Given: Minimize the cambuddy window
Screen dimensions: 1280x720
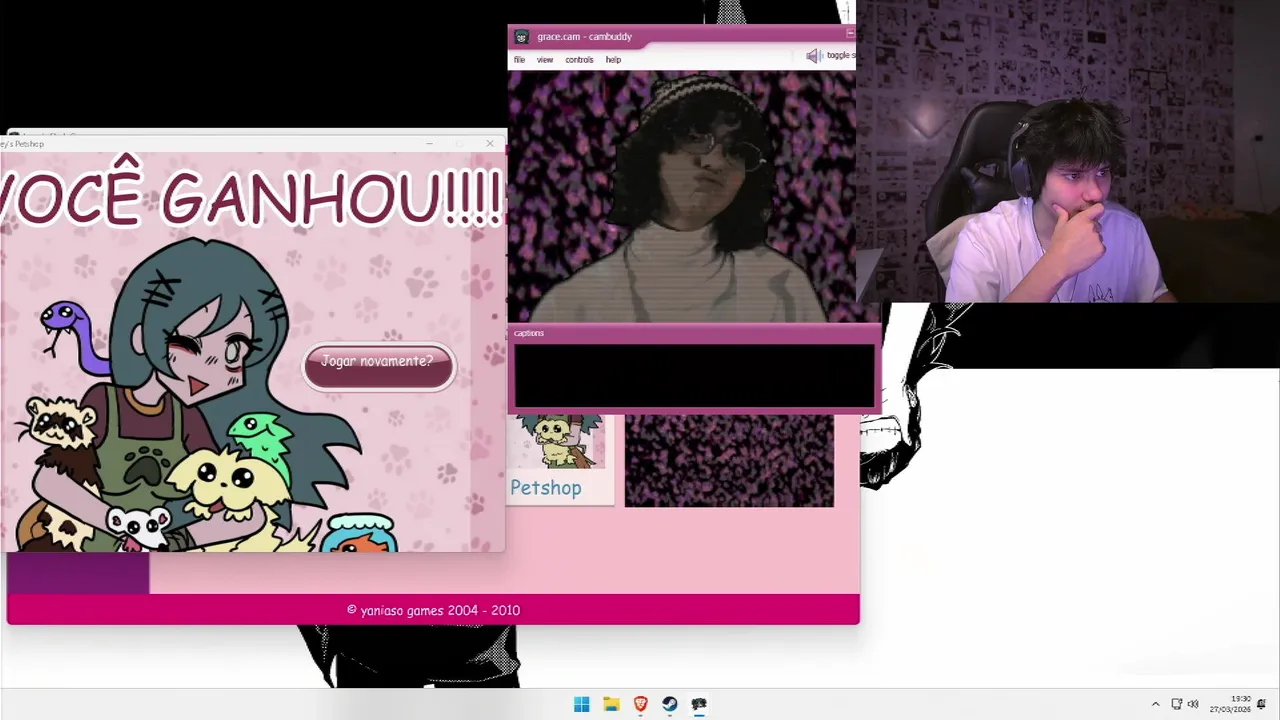Looking at the screenshot, I should (850, 33).
